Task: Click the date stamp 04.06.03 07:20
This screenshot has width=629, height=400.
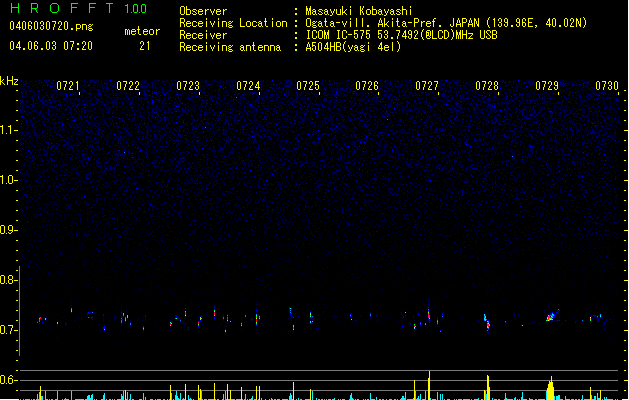Action: pos(51,46)
